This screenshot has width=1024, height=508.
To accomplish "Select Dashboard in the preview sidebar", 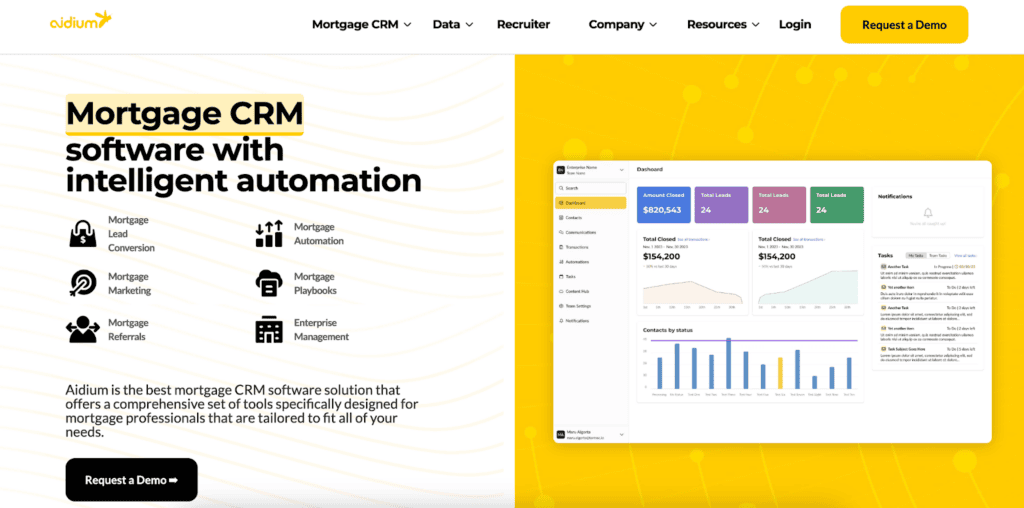I will pos(590,203).
